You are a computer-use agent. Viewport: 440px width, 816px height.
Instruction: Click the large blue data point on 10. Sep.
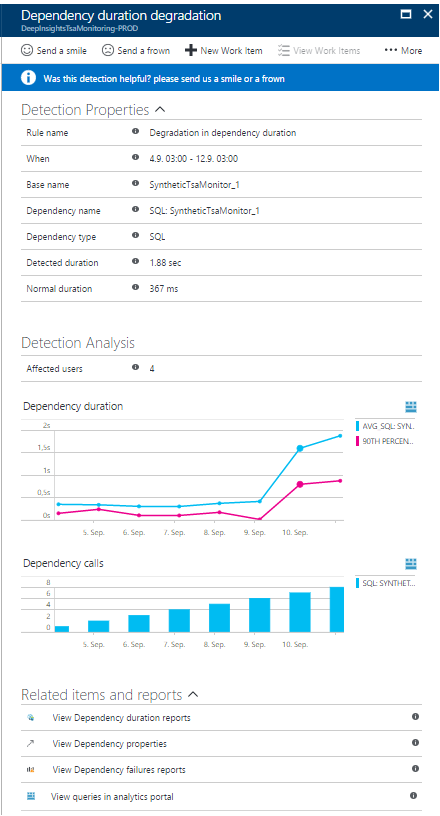[x=300, y=448]
